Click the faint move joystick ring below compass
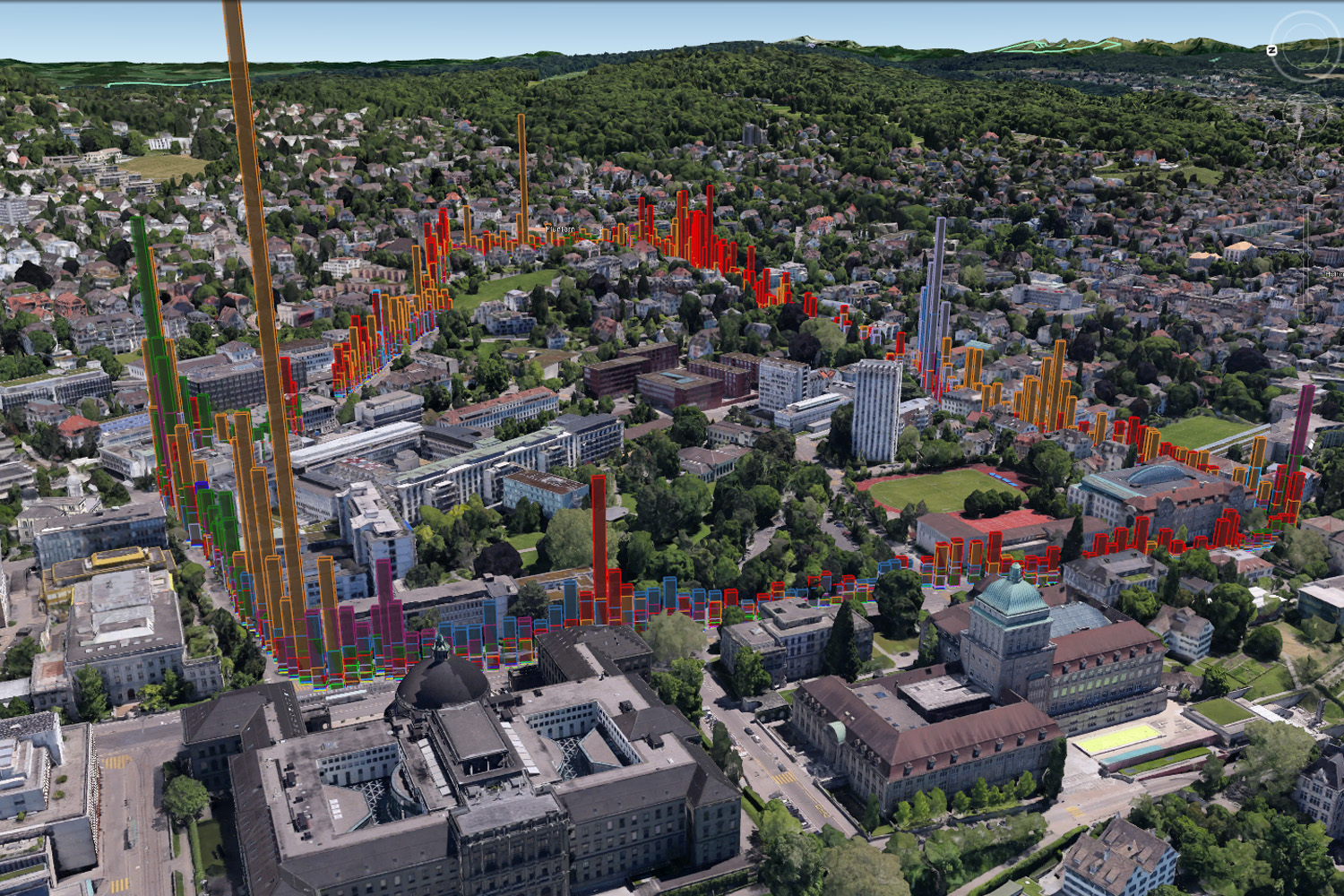The height and width of the screenshot is (896, 1344). [1305, 114]
